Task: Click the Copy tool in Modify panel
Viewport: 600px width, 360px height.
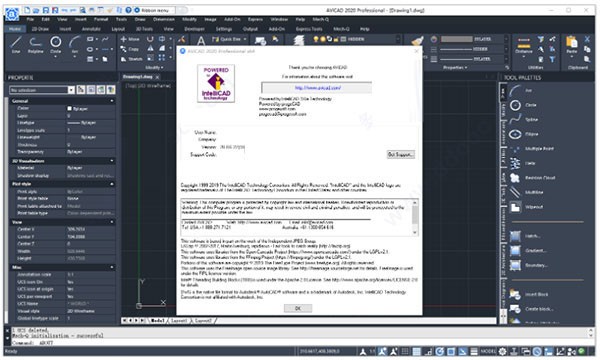Action: 130,49
